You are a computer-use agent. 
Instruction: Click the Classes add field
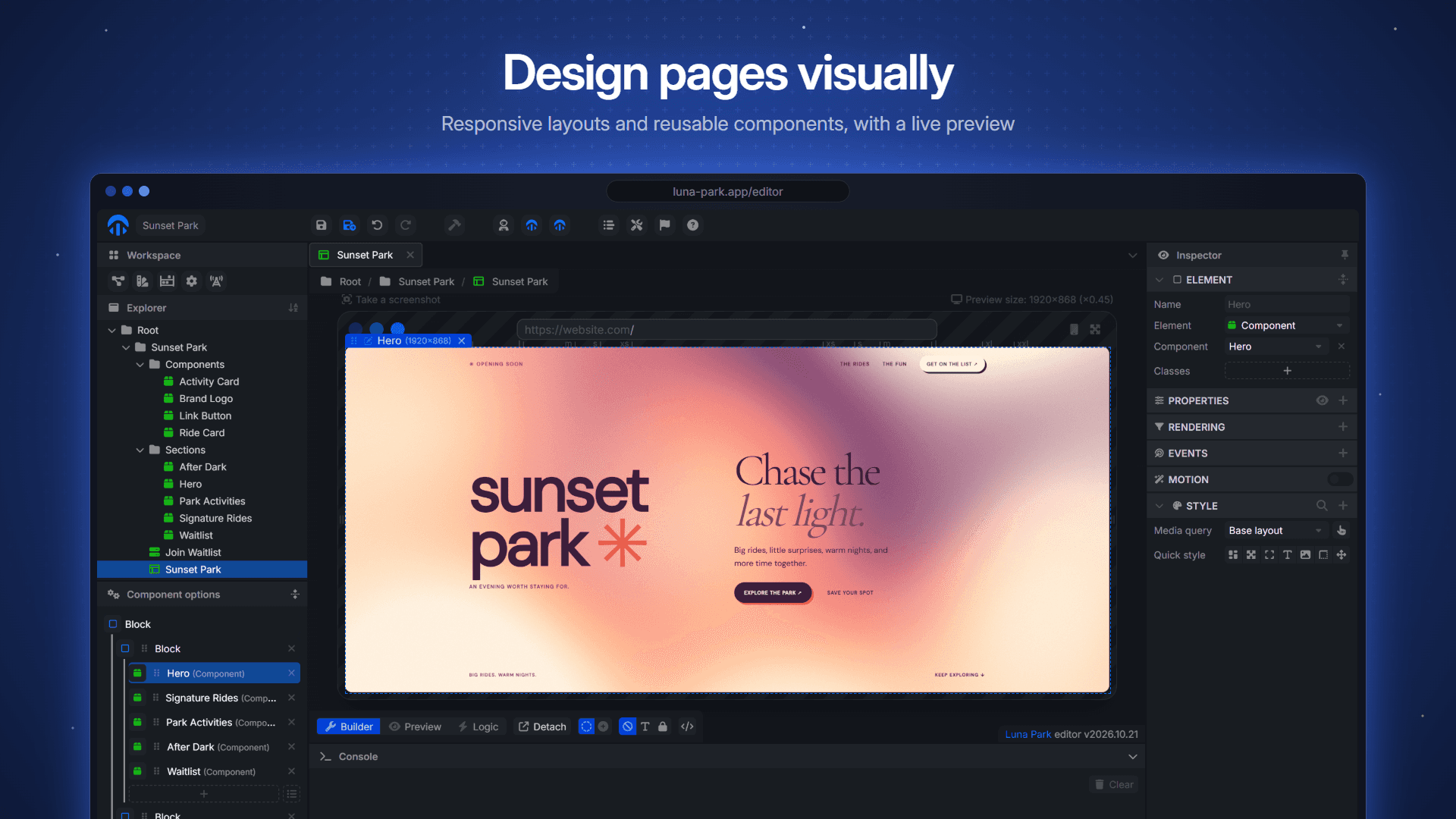(x=1287, y=371)
